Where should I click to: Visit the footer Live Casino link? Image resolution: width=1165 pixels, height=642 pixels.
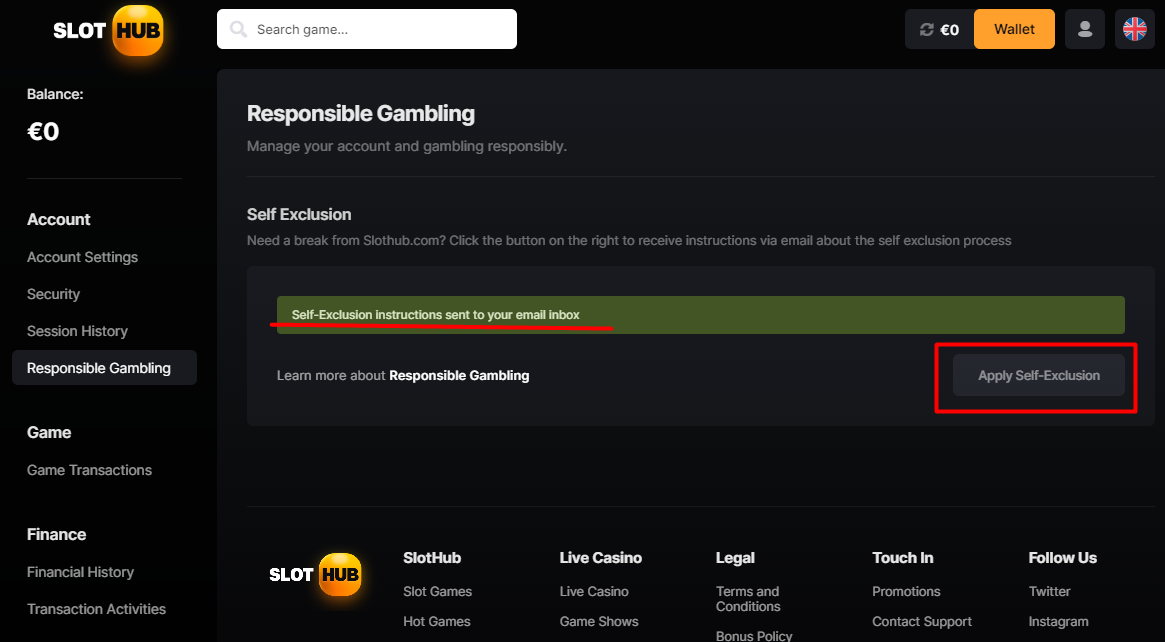click(594, 592)
